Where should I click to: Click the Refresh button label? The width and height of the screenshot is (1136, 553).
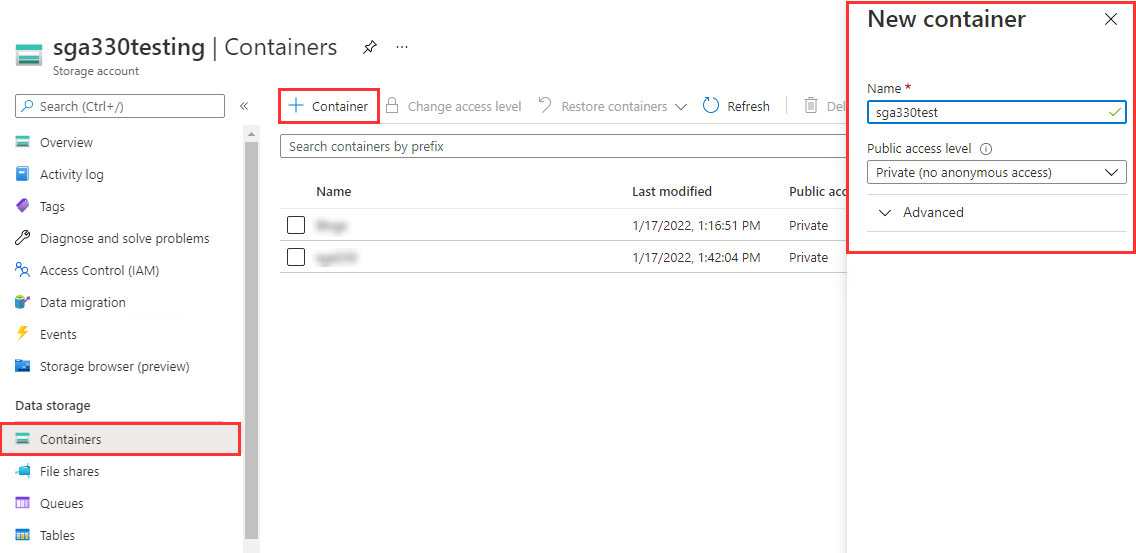748,107
